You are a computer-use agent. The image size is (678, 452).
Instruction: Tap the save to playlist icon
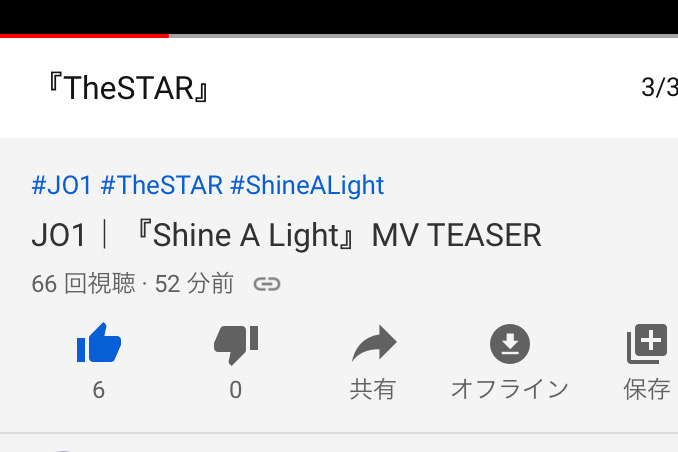(647, 344)
